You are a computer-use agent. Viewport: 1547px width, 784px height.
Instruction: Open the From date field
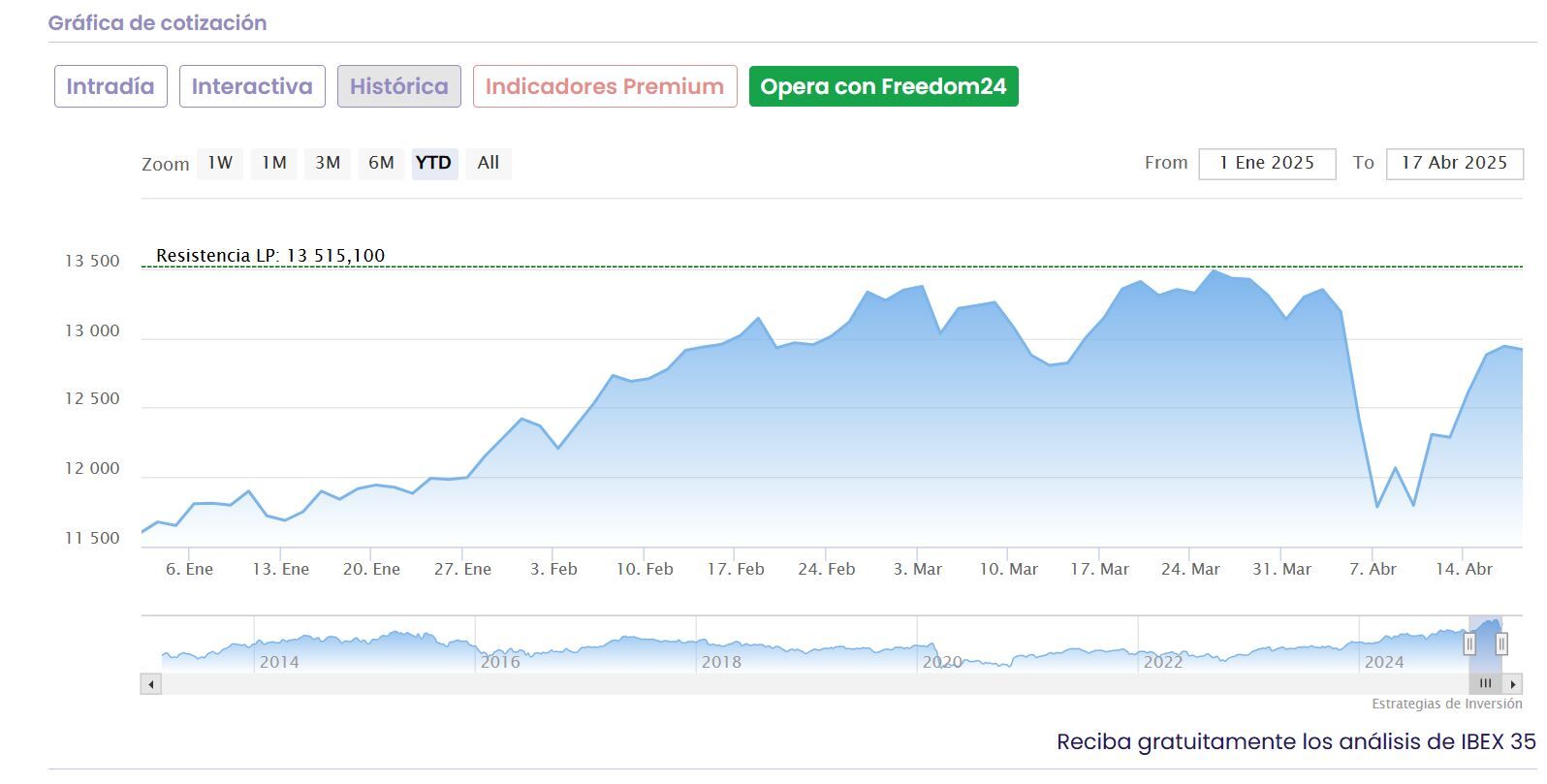click(x=1267, y=163)
